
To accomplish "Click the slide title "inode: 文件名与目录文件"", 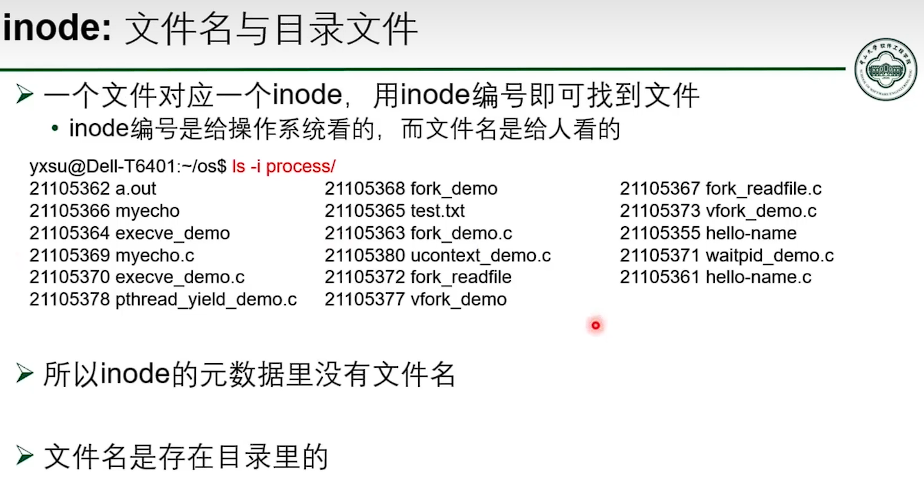I will click(210, 28).
